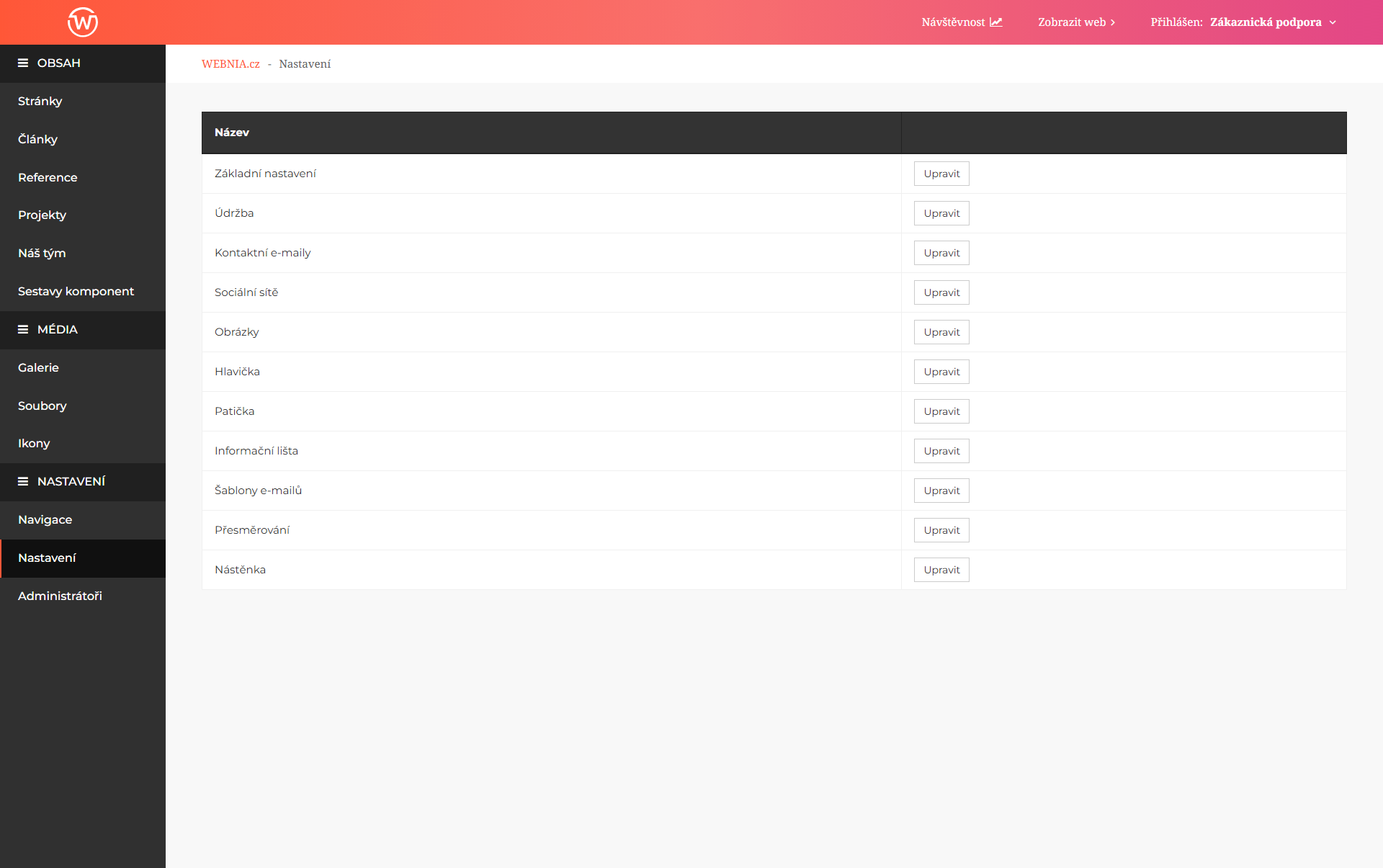Click Upravit for Sociální sítě
This screenshot has width=1383, height=868.
coord(941,292)
